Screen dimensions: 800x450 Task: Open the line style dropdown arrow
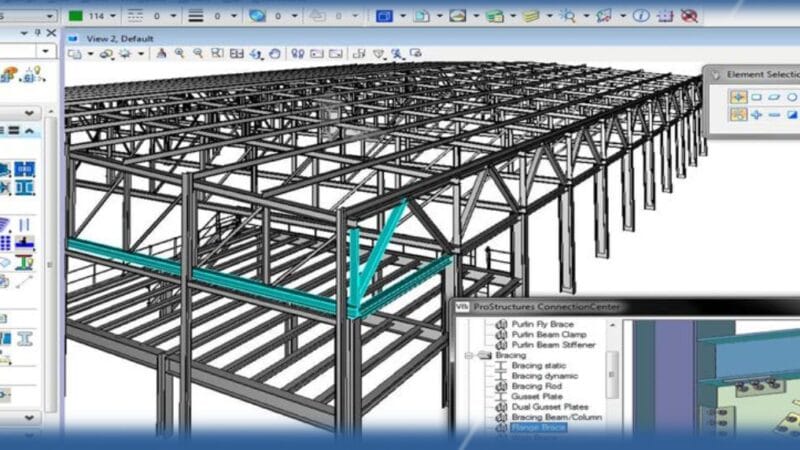tap(173, 16)
